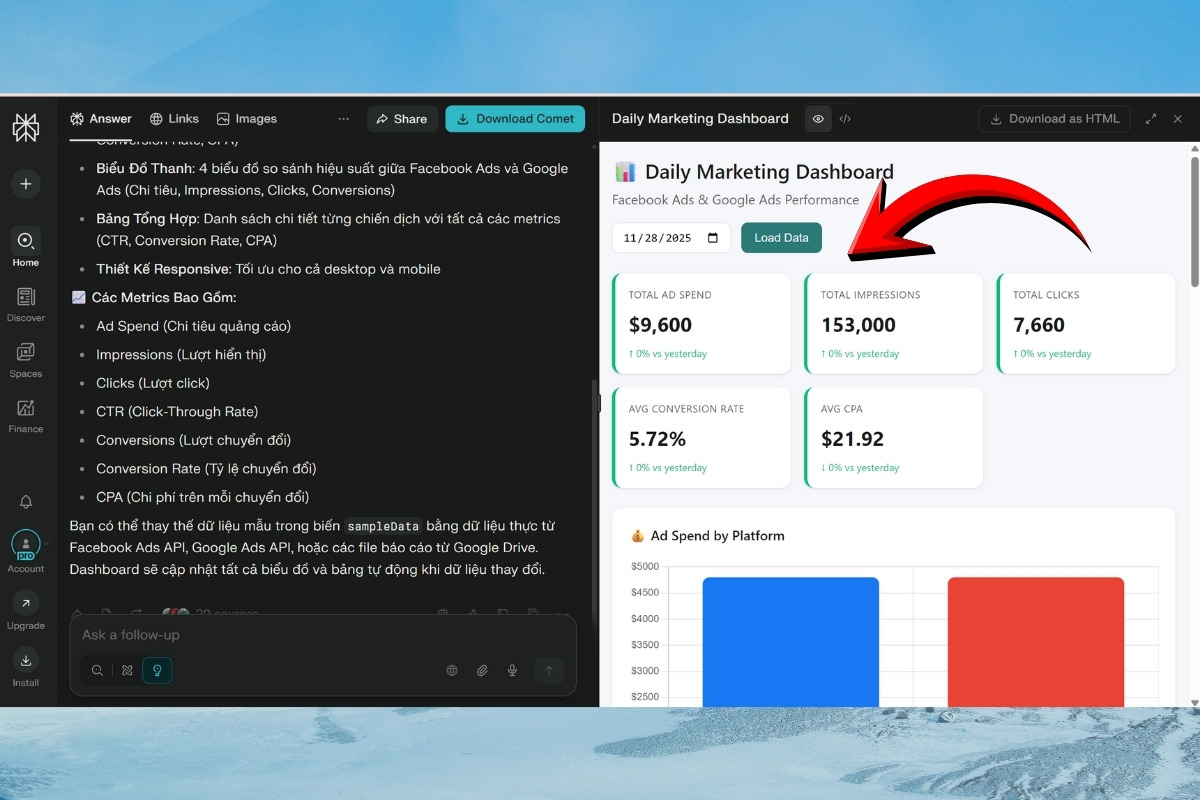Switch to the Images tab
This screenshot has height=800, width=1200.
(247, 118)
